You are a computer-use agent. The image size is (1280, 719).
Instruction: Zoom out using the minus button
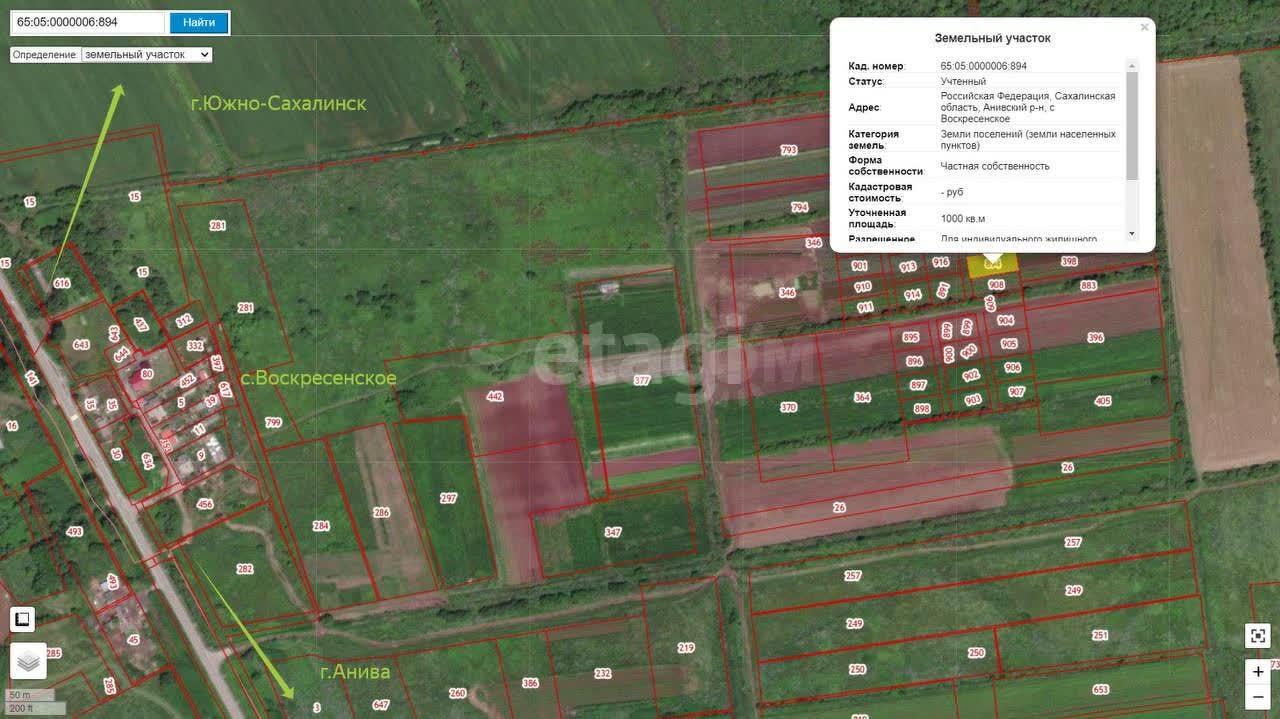coord(1257,697)
